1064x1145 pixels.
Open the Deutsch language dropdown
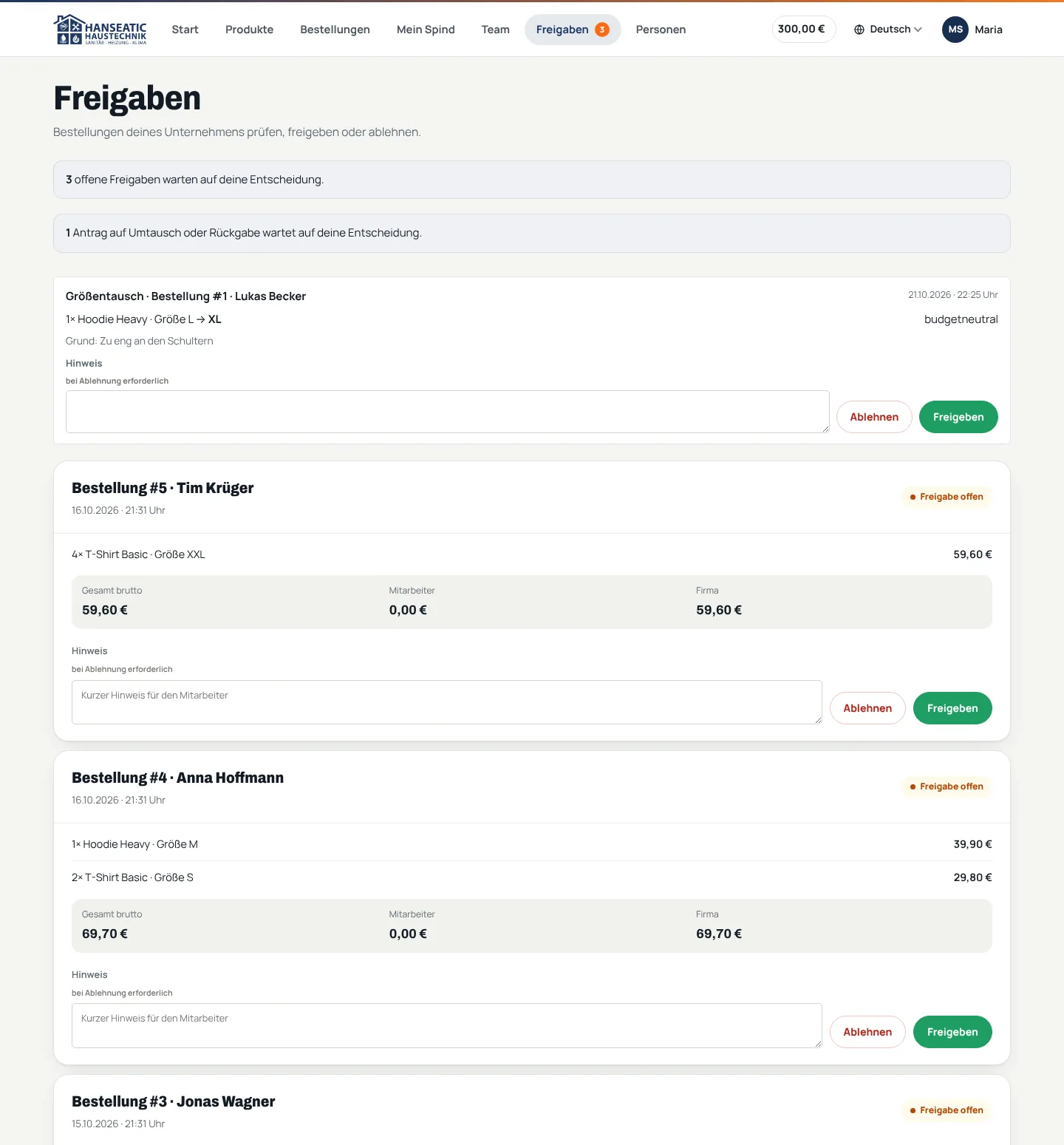click(888, 30)
